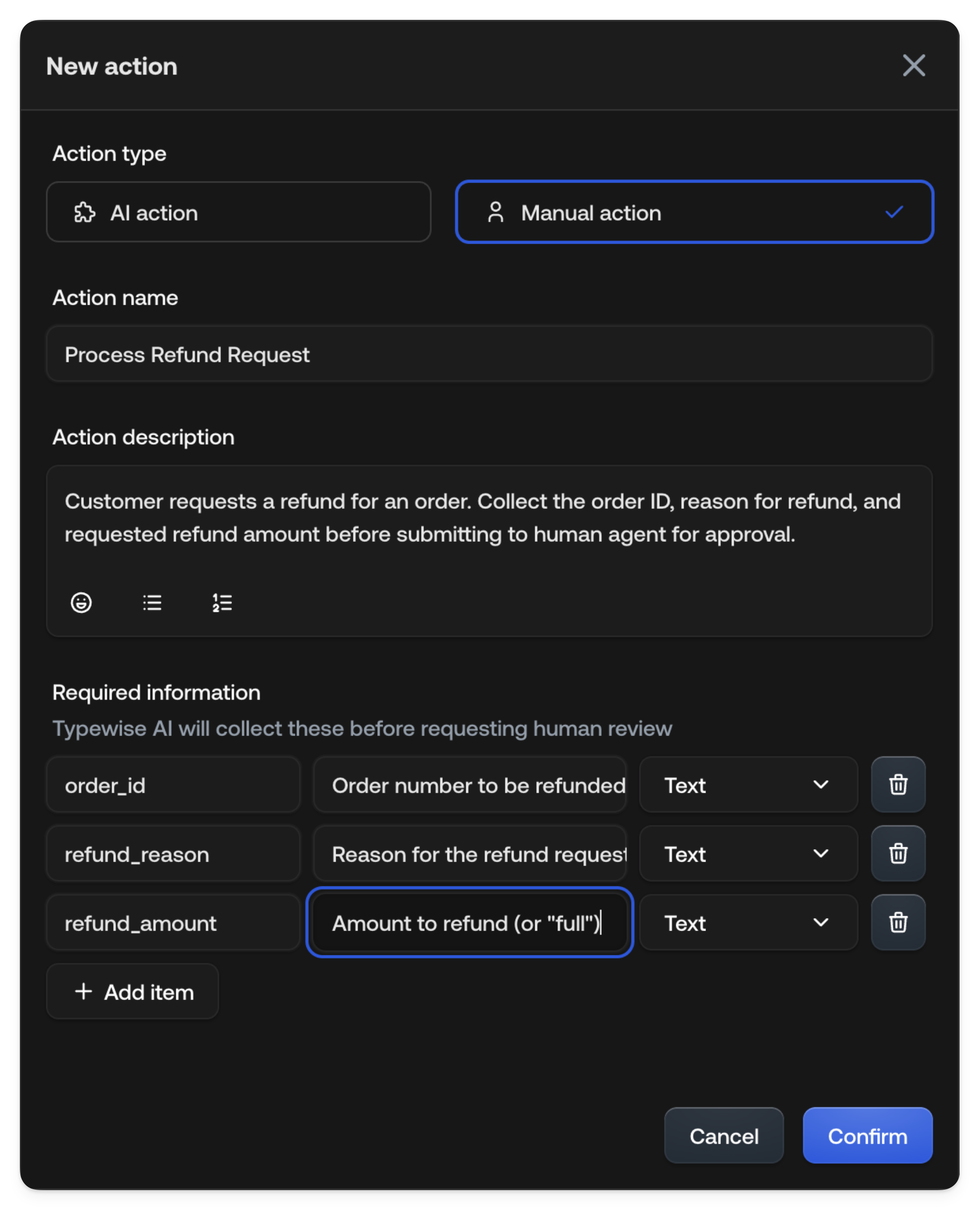
Task: Click the New action dialog title
Action: pyautogui.click(x=111, y=66)
